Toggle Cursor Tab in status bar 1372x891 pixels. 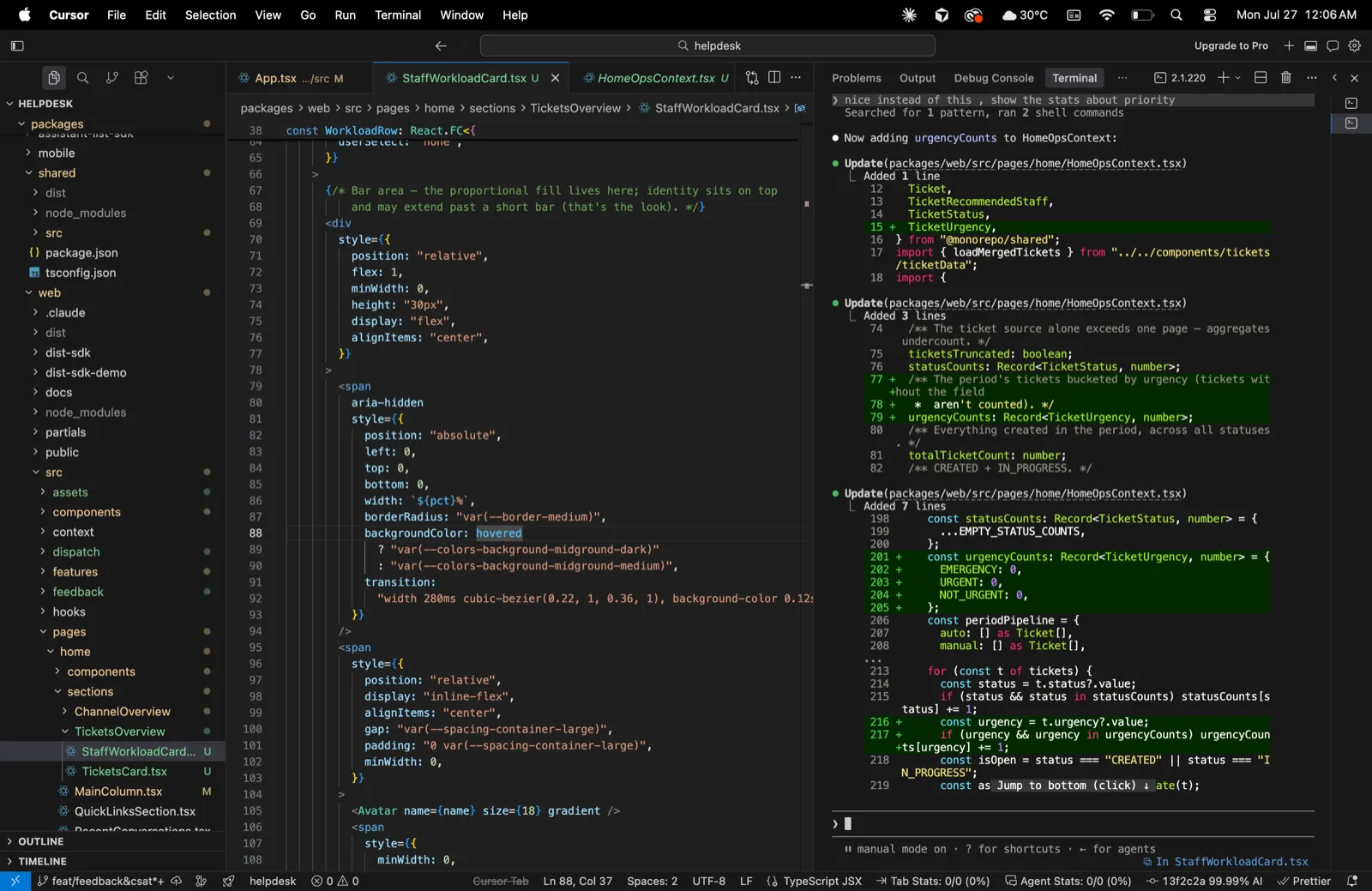pyautogui.click(x=501, y=881)
